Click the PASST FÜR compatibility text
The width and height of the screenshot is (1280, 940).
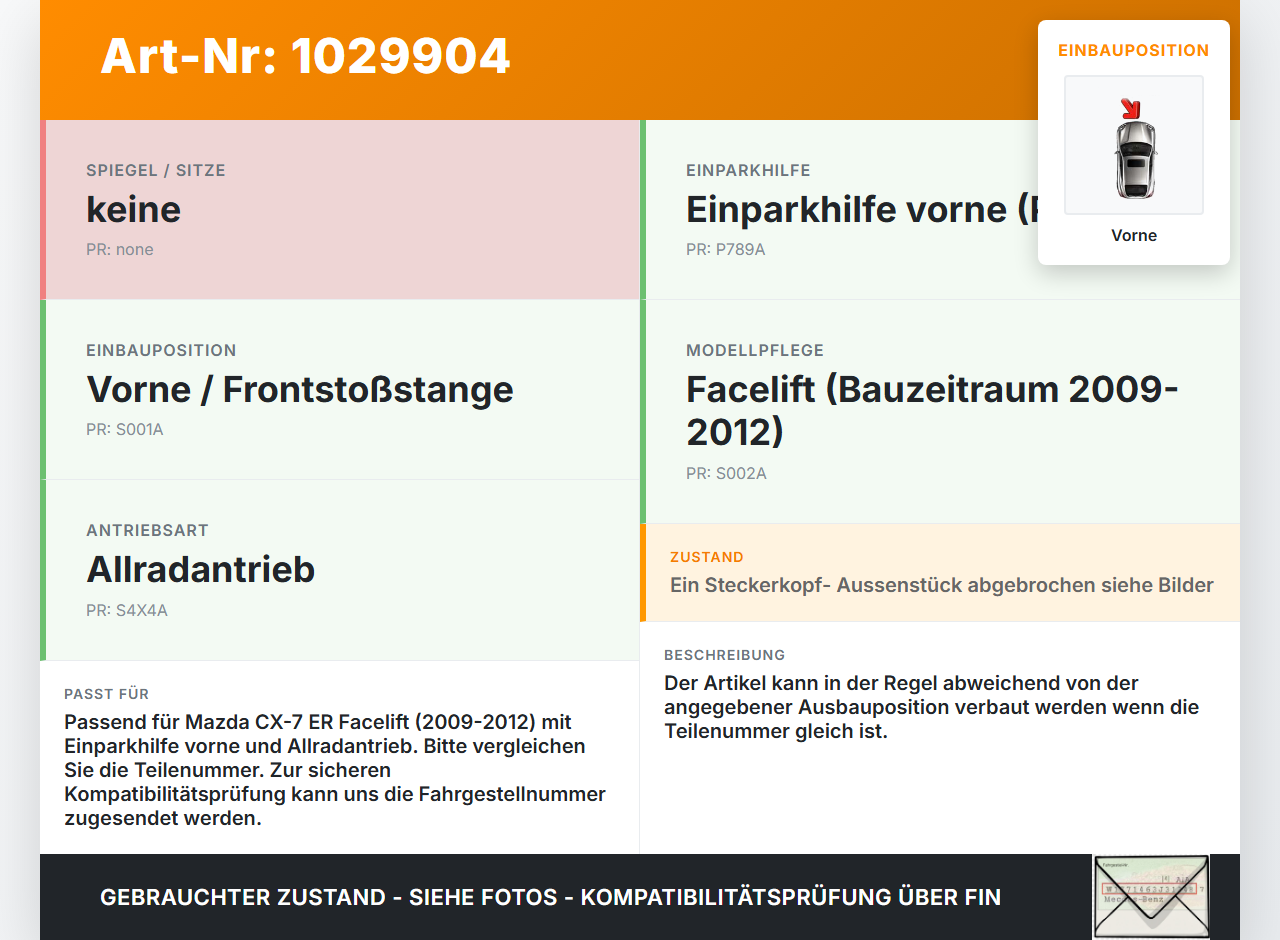point(335,770)
